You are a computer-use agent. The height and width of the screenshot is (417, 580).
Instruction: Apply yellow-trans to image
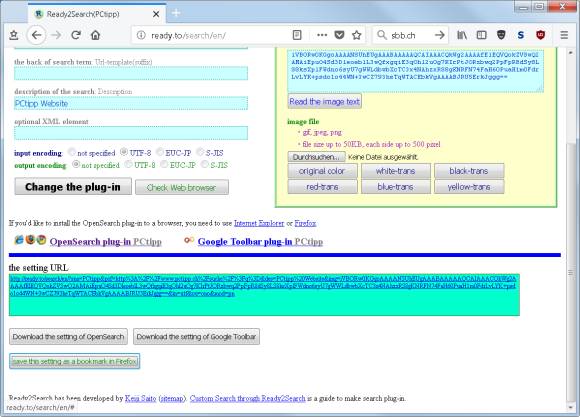click(469, 187)
